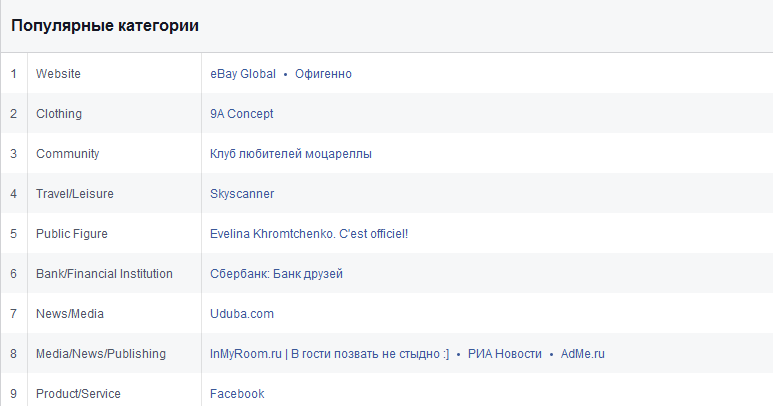Select the Public Figure category cell

(71, 234)
